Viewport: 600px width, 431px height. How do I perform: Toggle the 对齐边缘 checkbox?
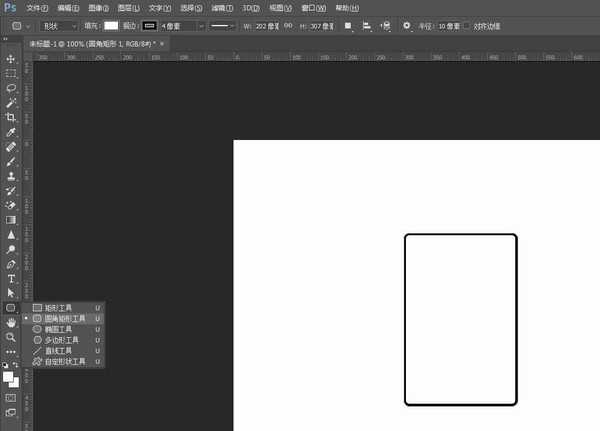click(468, 25)
